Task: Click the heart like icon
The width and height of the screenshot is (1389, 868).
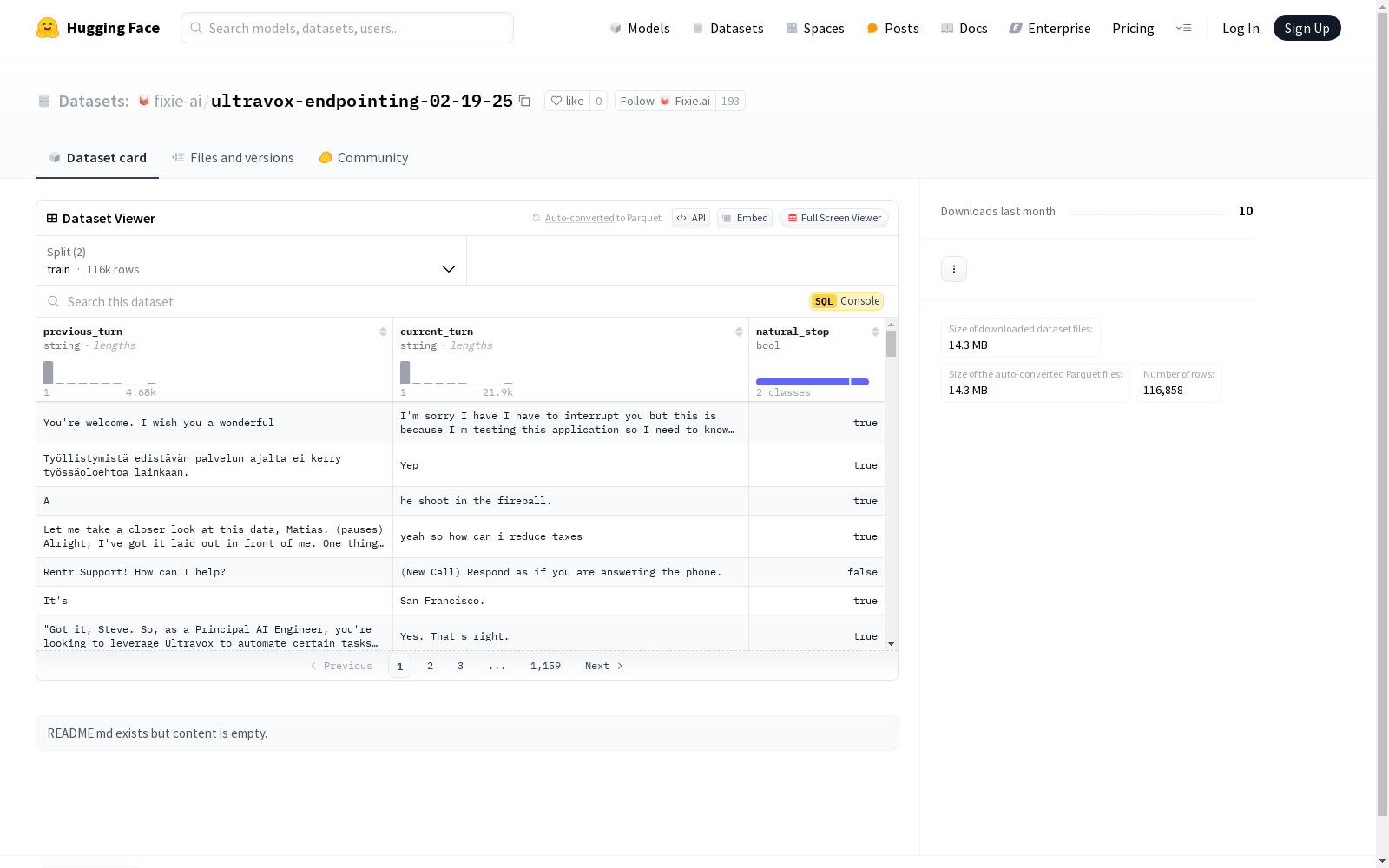Action: pyautogui.click(x=556, y=101)
